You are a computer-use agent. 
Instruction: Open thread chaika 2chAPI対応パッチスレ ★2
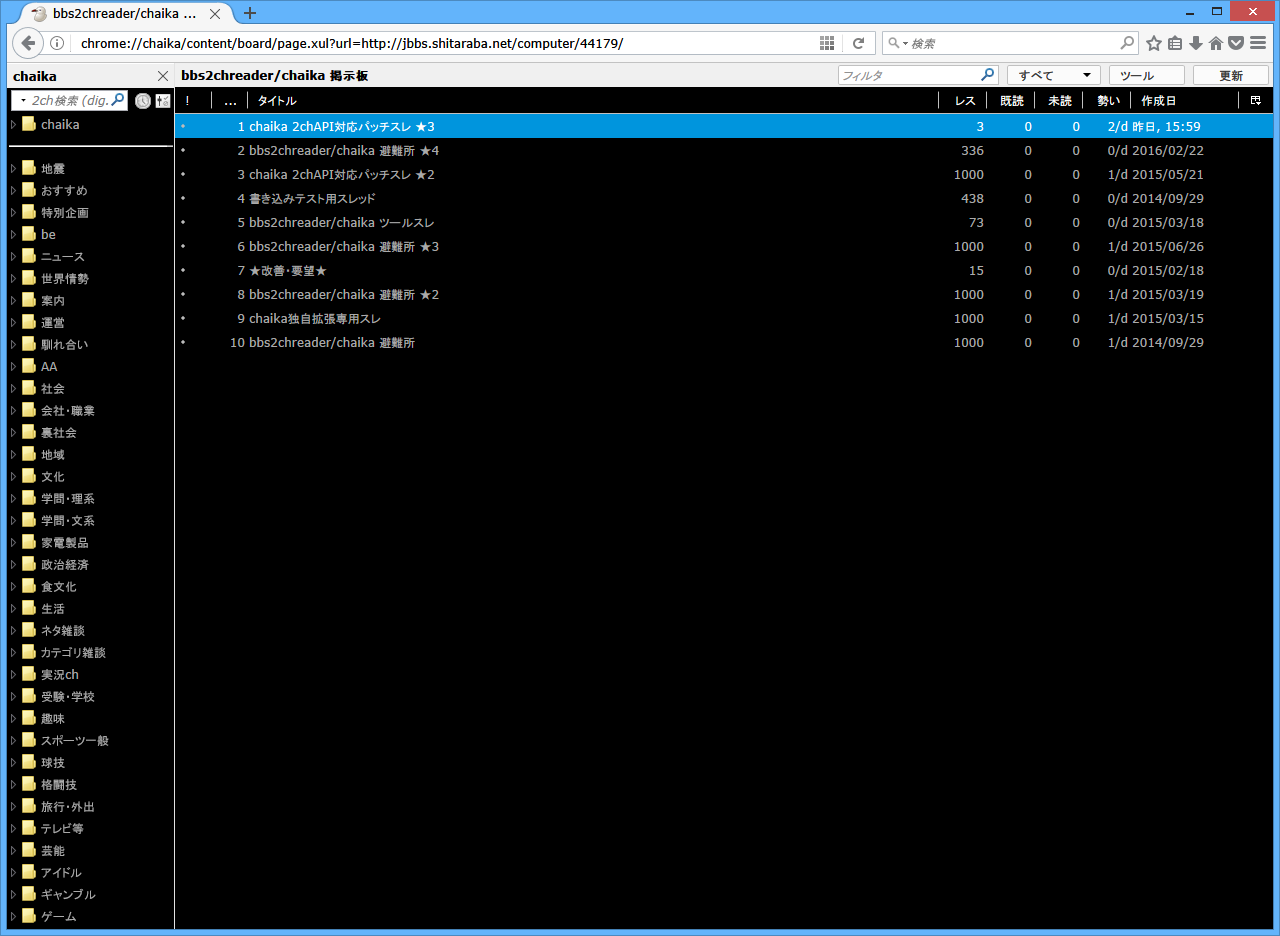pyautogui.click(x=342, y=174)
